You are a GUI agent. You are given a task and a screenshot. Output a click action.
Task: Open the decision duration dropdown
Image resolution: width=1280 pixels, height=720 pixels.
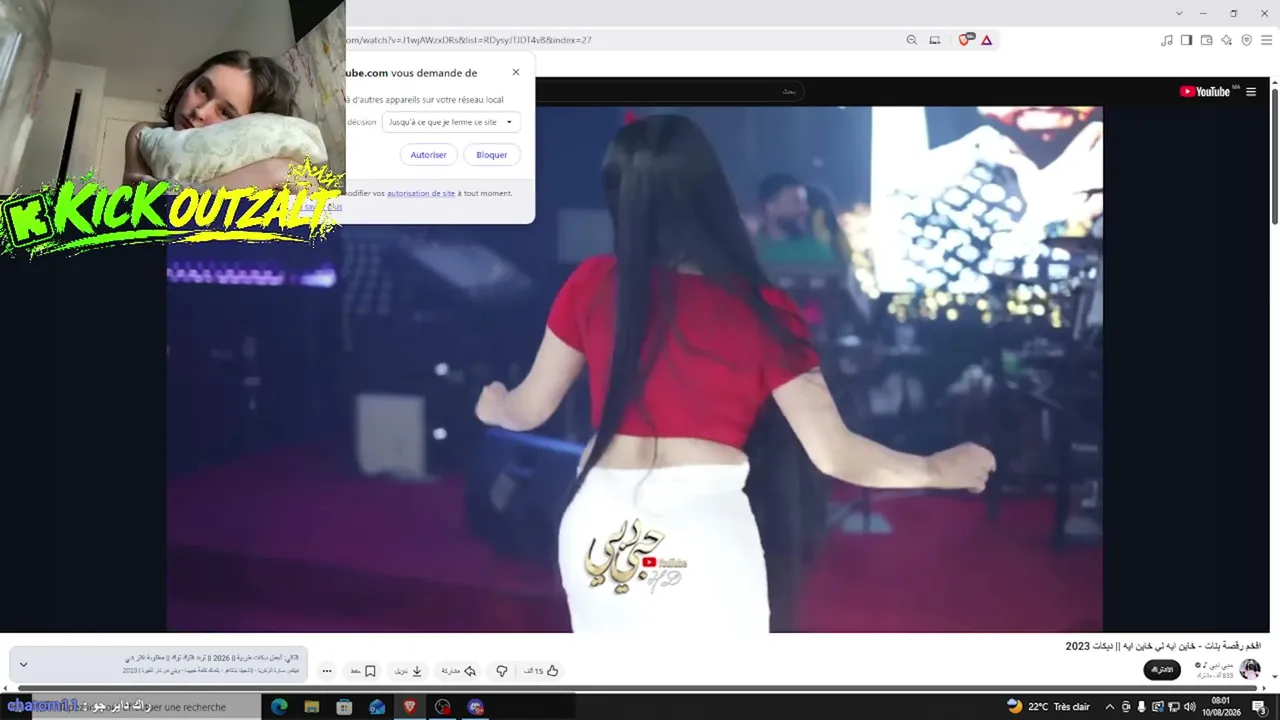pyautogui.click(x=451, y=122)
